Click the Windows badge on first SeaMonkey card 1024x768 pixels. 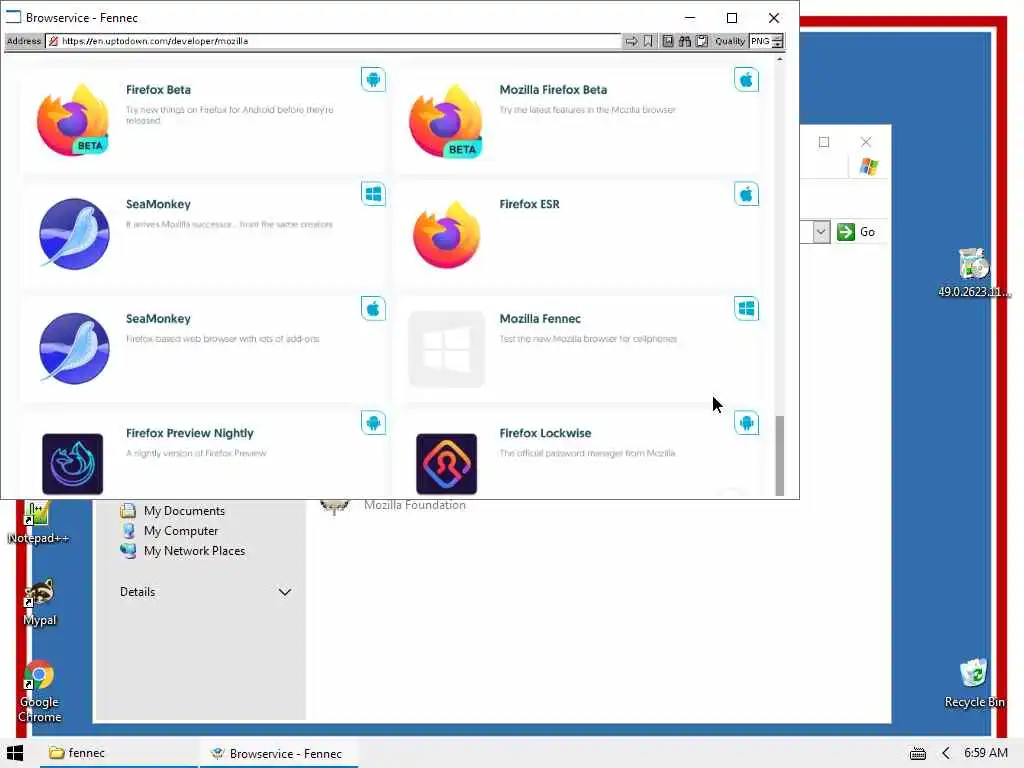(x=374, y=194)
